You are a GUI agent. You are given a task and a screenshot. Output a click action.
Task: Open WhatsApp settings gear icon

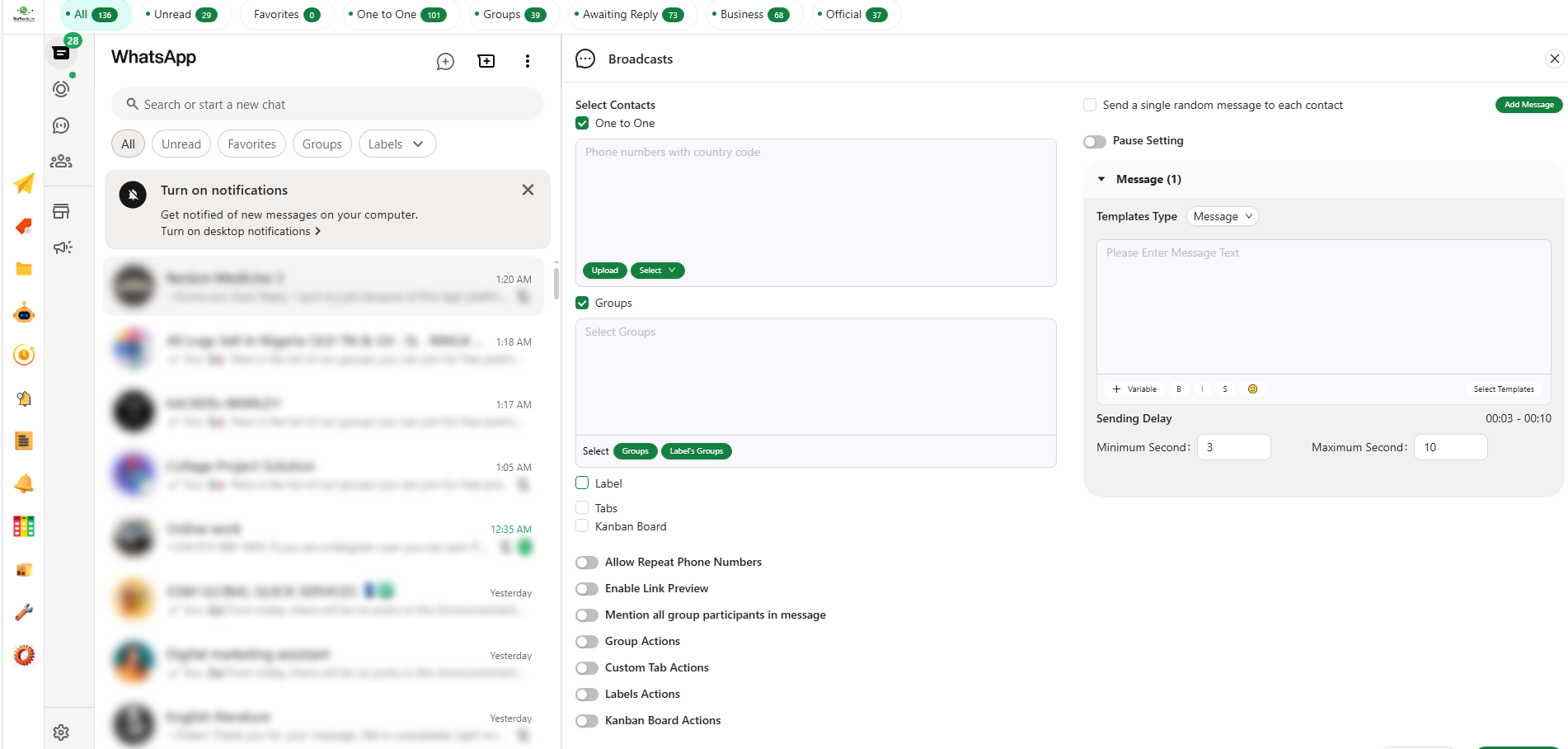click(61, 733)
